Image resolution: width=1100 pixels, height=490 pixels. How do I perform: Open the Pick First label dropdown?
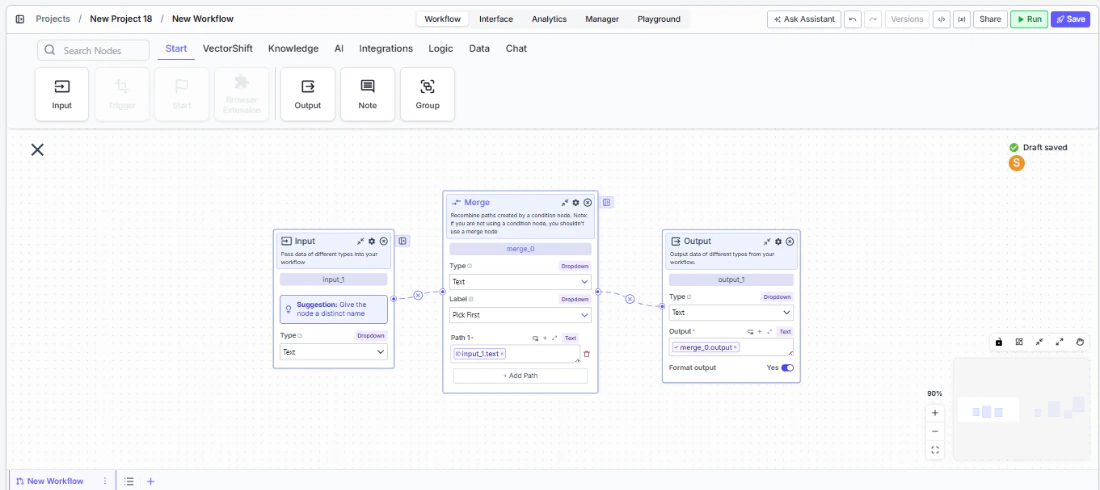tap(521, 315)
